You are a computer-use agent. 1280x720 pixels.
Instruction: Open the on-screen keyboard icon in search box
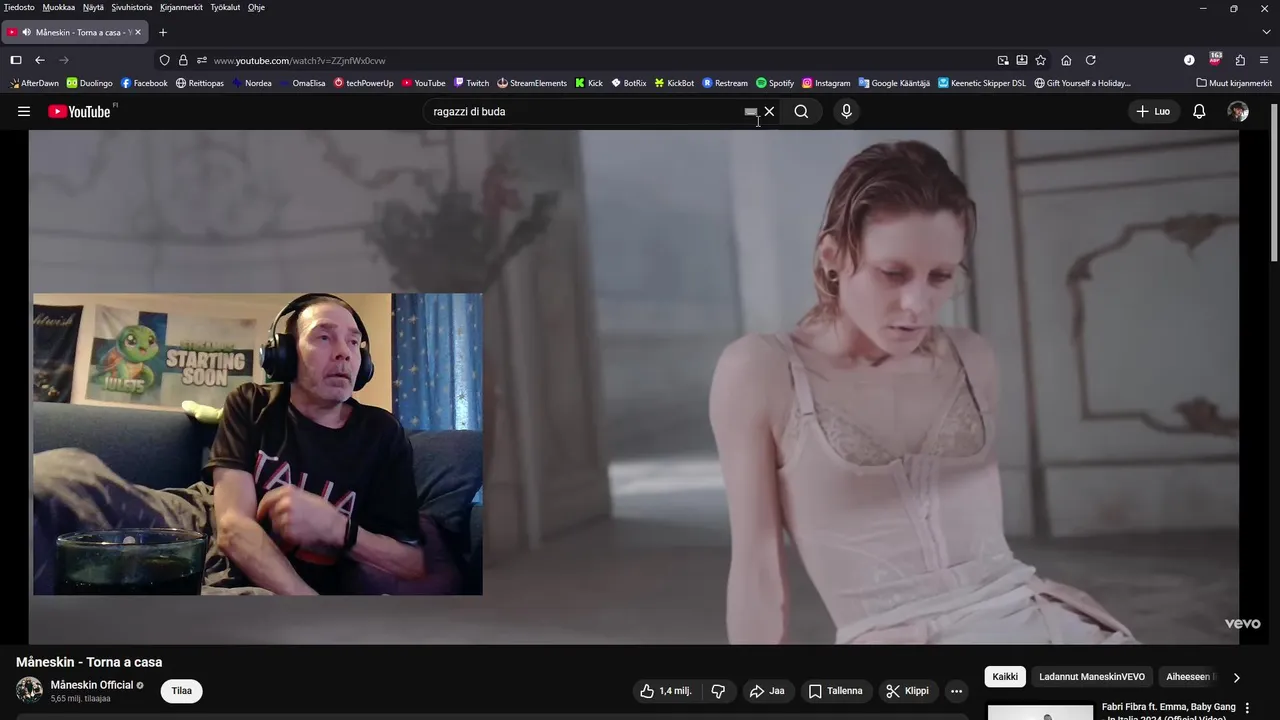tap(750, 112)
